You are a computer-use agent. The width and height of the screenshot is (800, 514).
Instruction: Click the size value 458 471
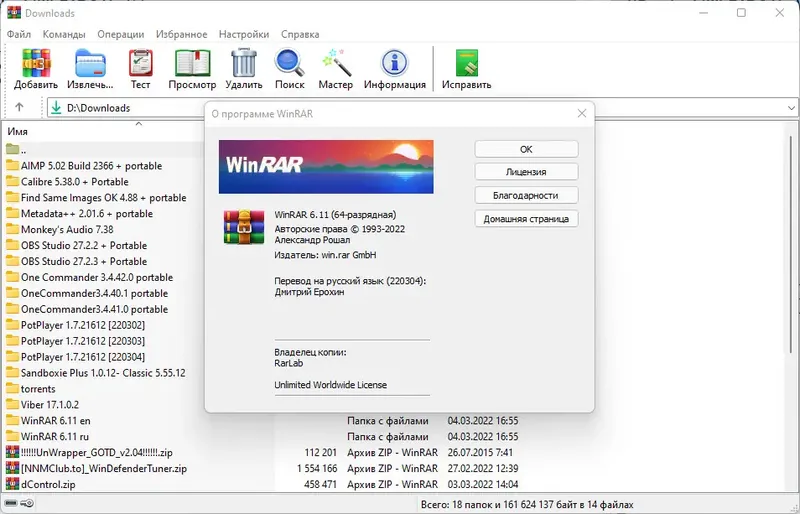point(320,484)
